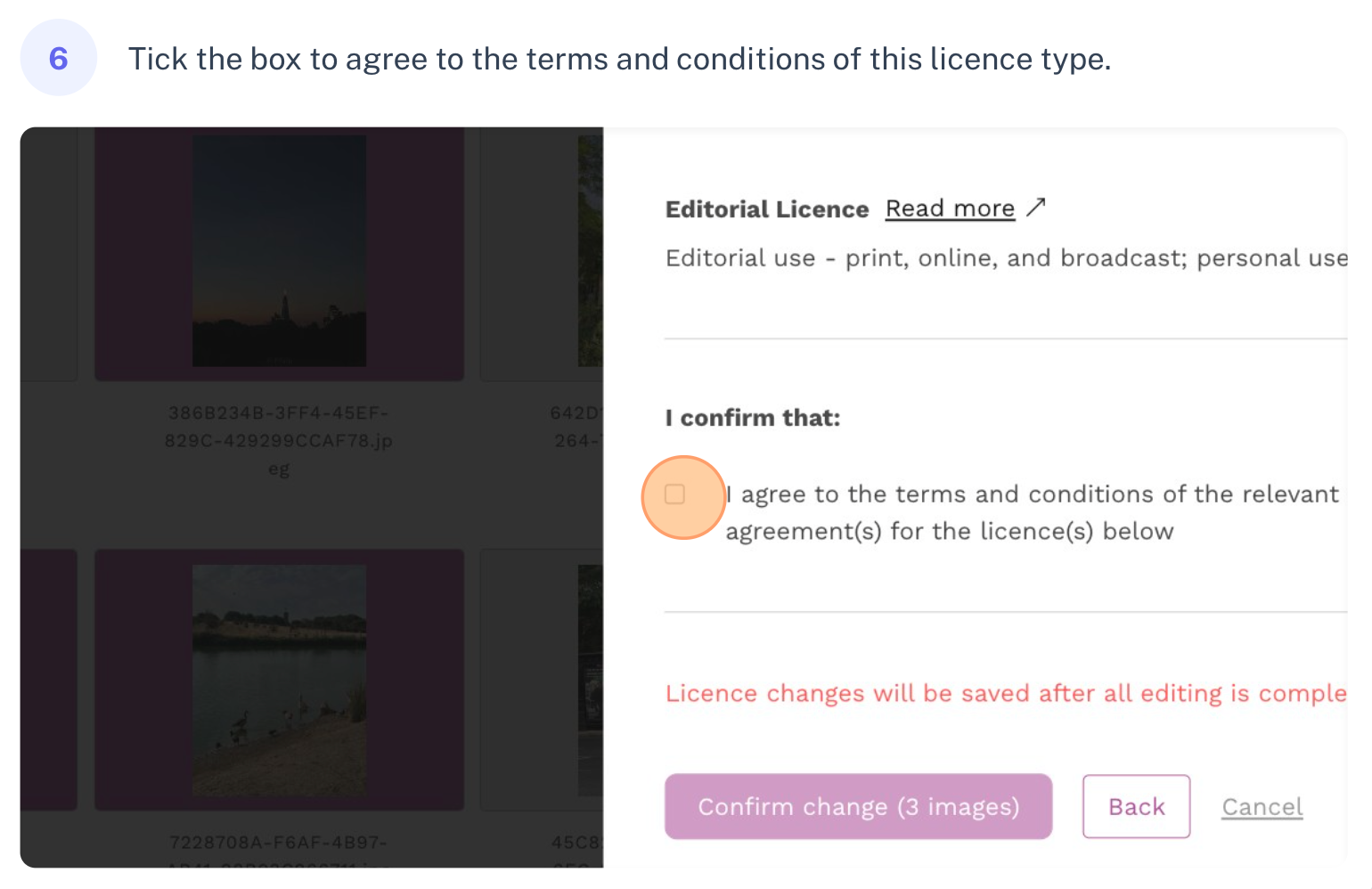Click Confirm change (3 images) button

click(858, 806)
